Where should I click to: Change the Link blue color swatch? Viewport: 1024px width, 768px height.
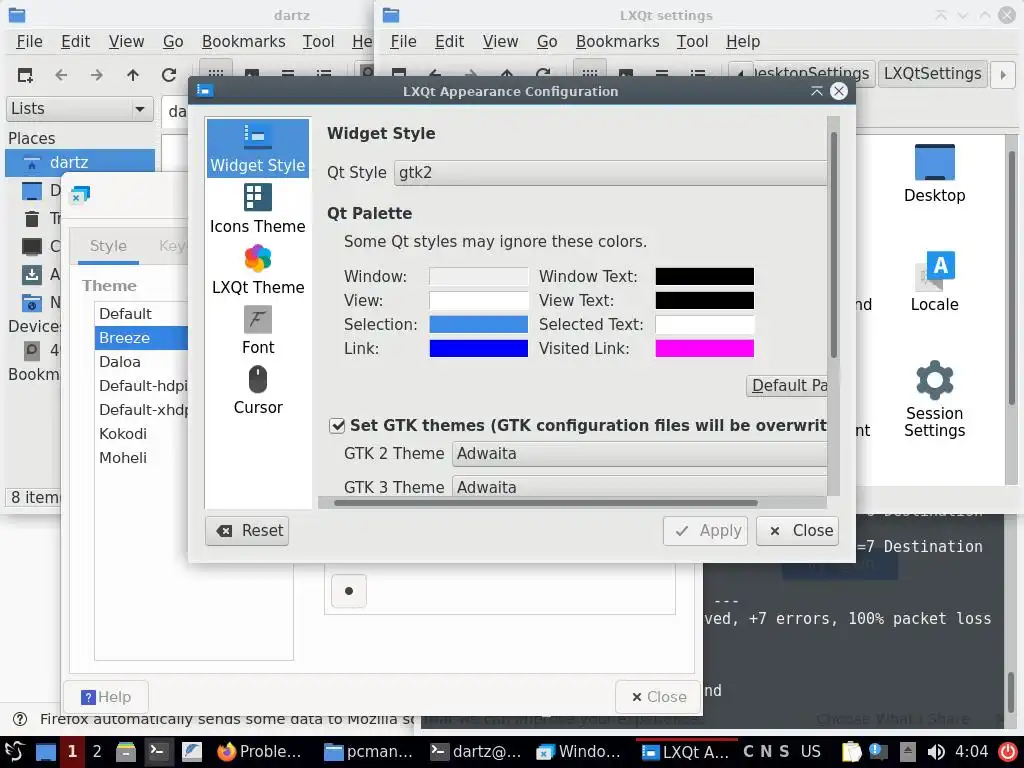click(479, 348)
